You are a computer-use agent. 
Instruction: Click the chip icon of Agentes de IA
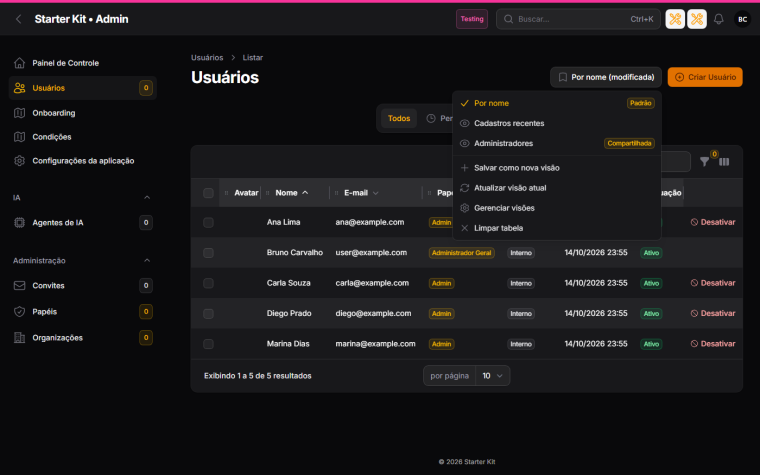19,222
